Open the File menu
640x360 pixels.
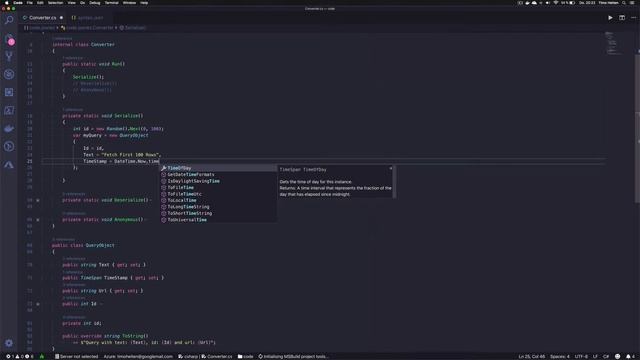click(x=29, y=3)
